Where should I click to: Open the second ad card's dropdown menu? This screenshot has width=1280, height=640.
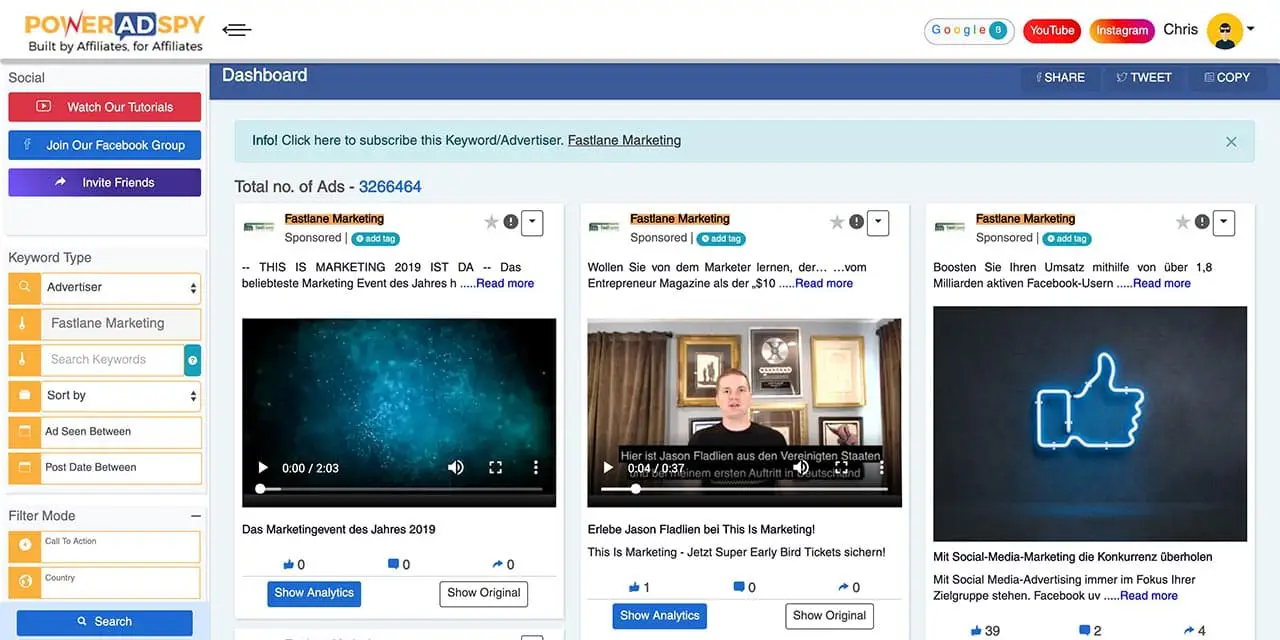point(878,223)
